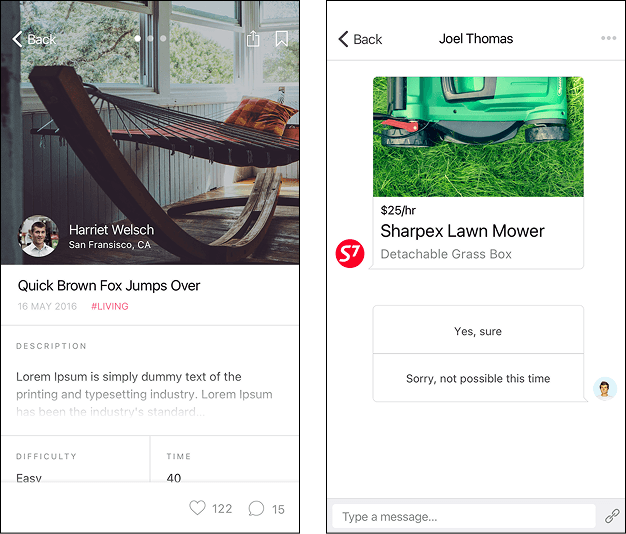
Task: Choose the 'Yes, sure' reply option
Action: point(478,330)
